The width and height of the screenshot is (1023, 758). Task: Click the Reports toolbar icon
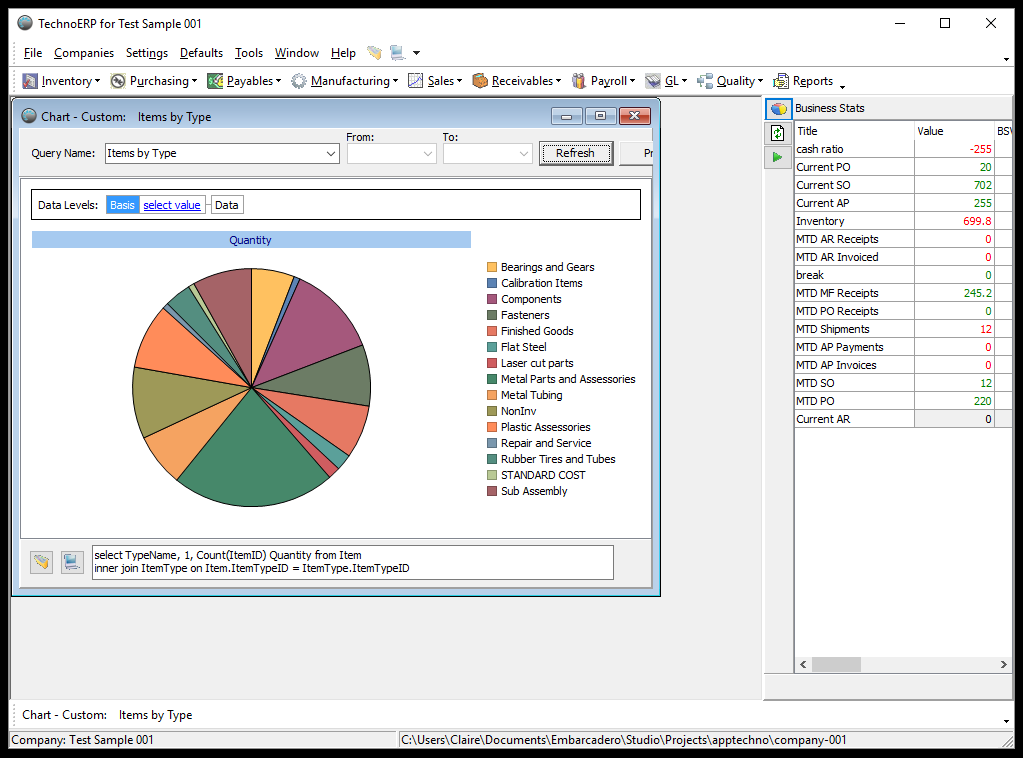coord(781,81)
